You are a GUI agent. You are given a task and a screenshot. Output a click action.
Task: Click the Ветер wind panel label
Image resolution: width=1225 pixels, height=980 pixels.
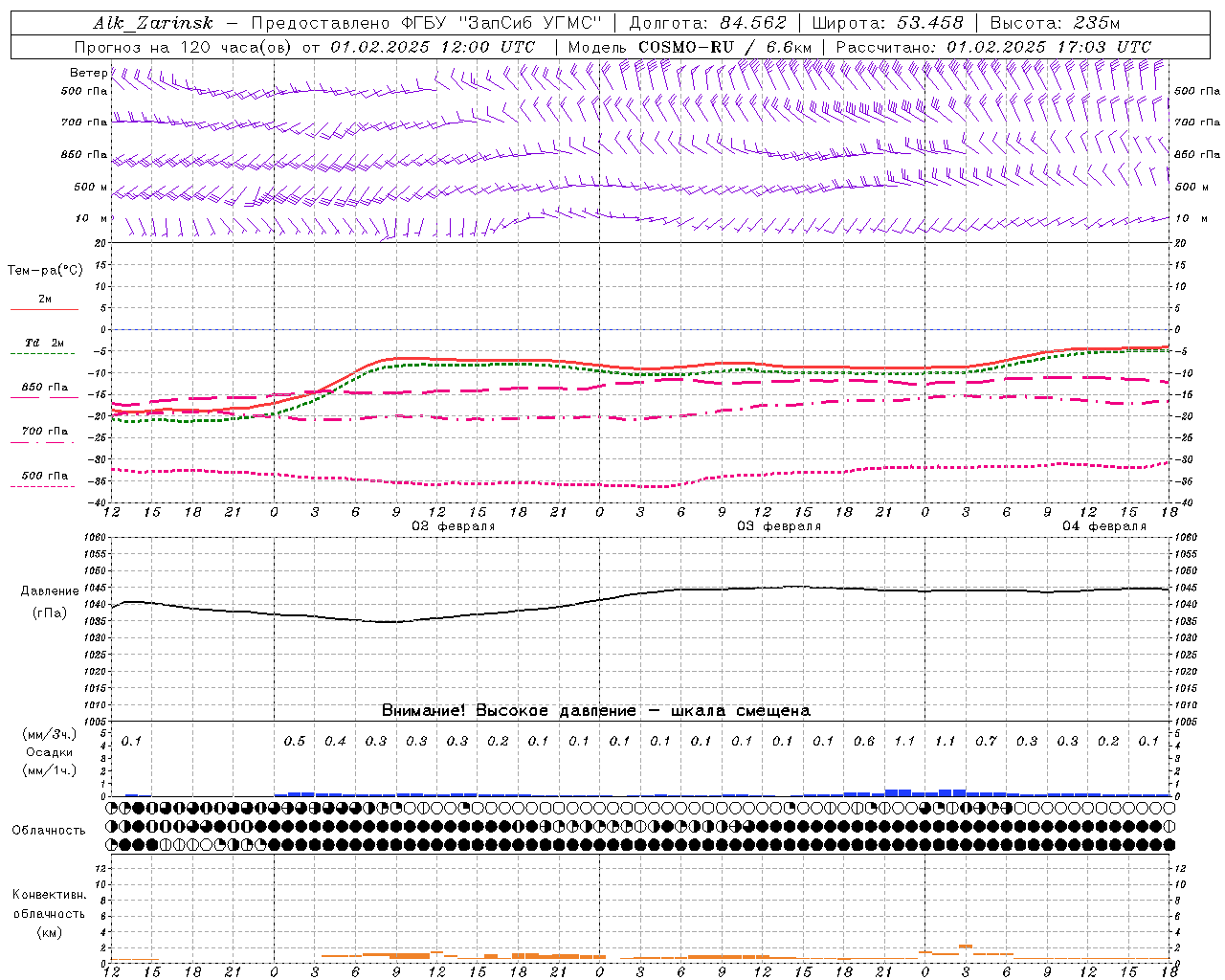89,73
